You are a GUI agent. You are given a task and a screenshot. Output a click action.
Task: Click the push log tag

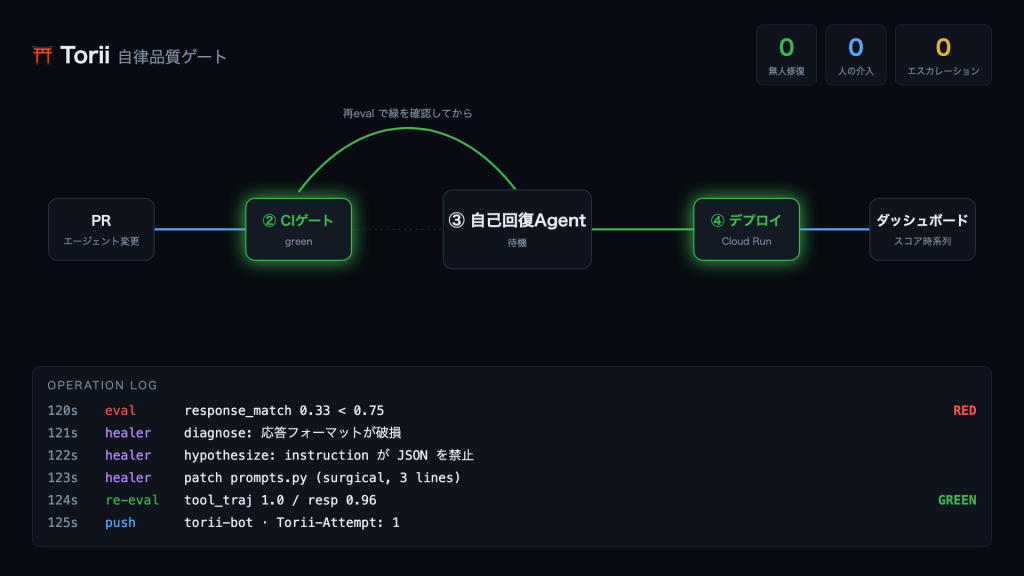[120, 522]
